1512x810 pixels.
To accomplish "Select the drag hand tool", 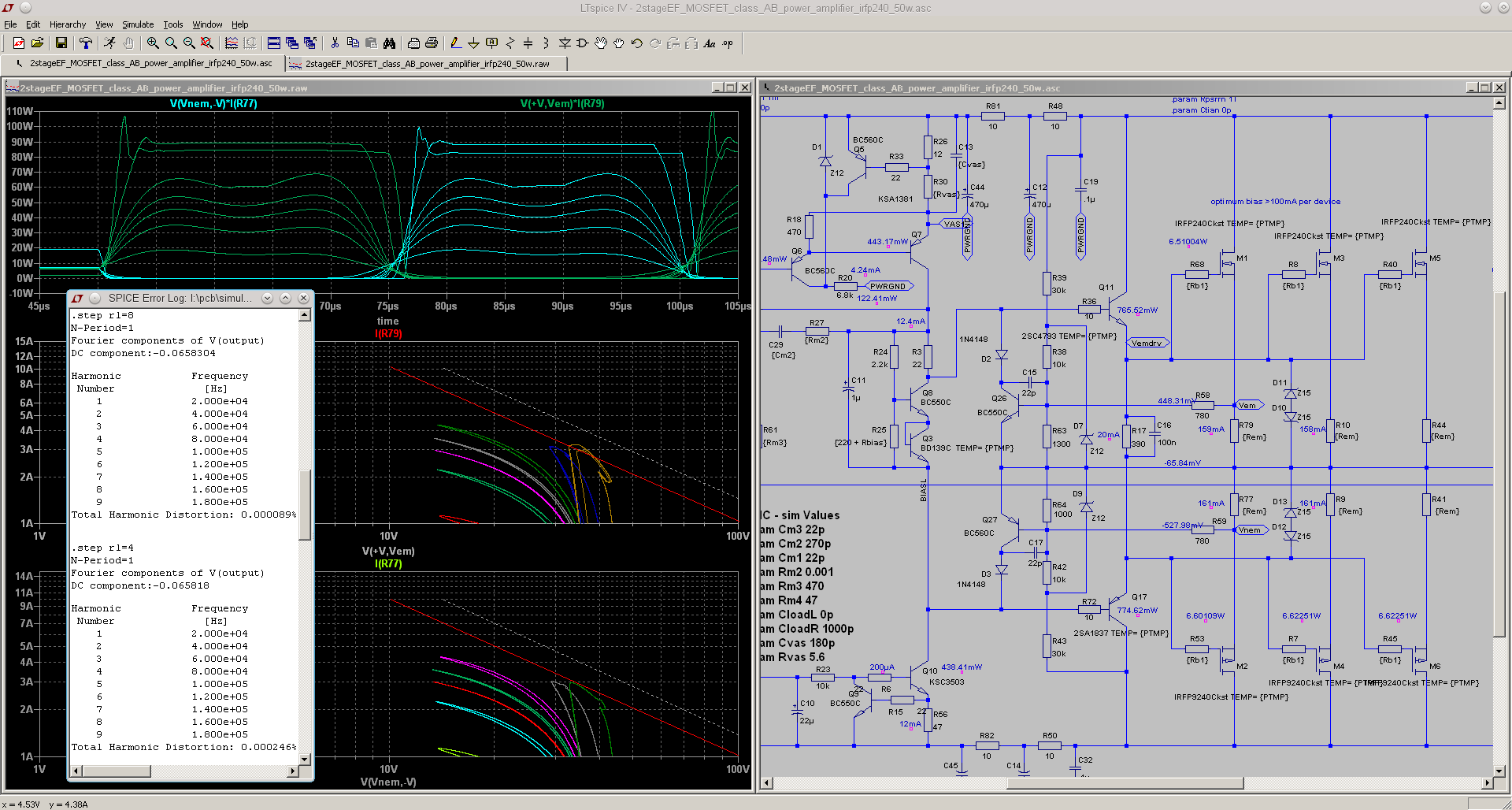I will [619, 43].
